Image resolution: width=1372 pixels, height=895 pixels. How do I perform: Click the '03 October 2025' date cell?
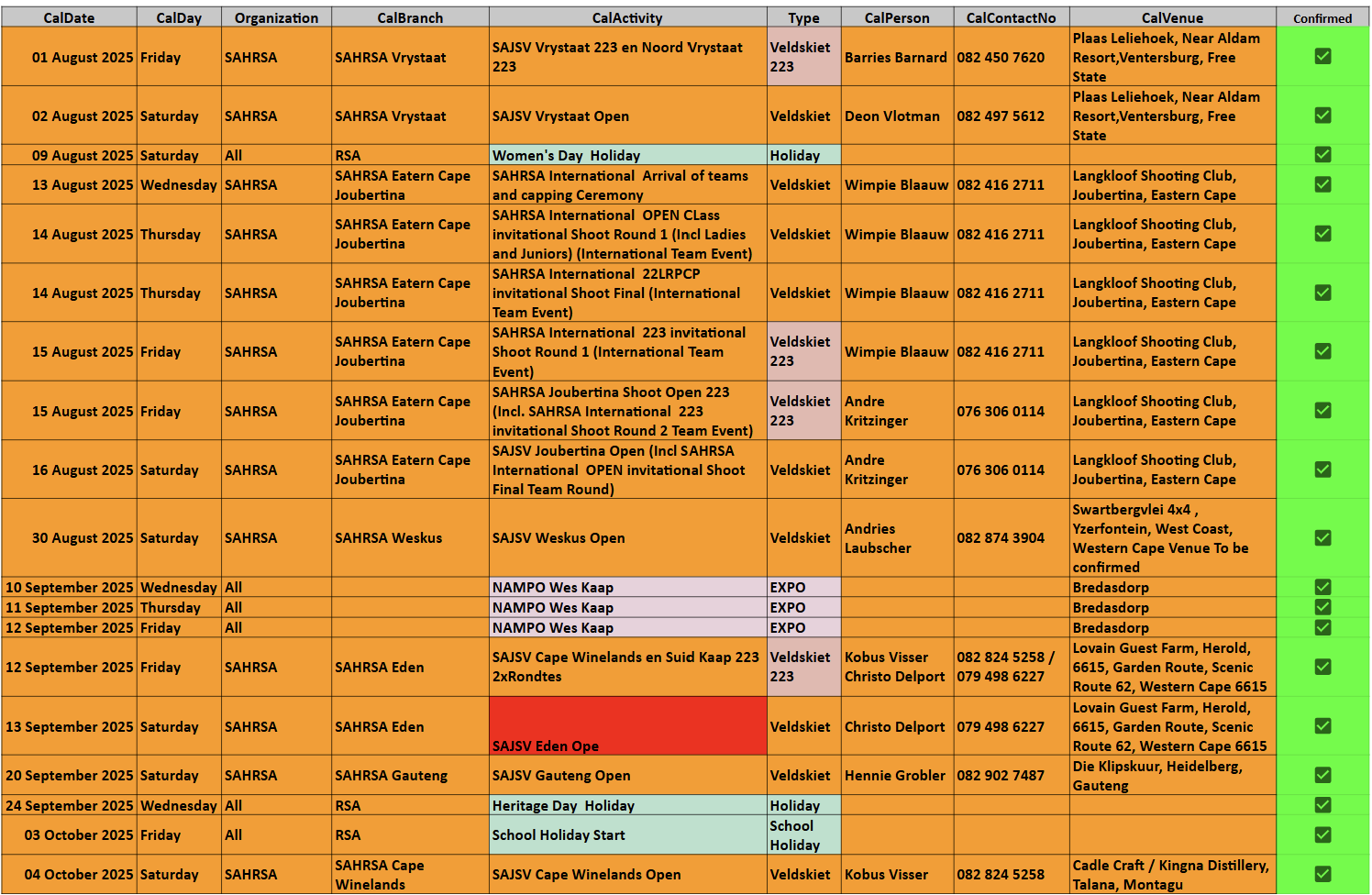(69, 834)
